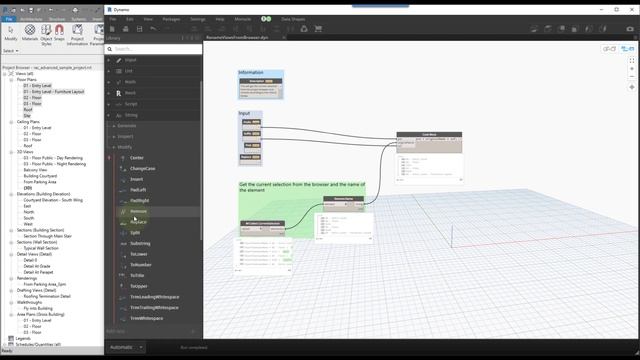Click Dynamo Undo toolbar icon
The image size is (640, 360).
click(x=153, y=29)
